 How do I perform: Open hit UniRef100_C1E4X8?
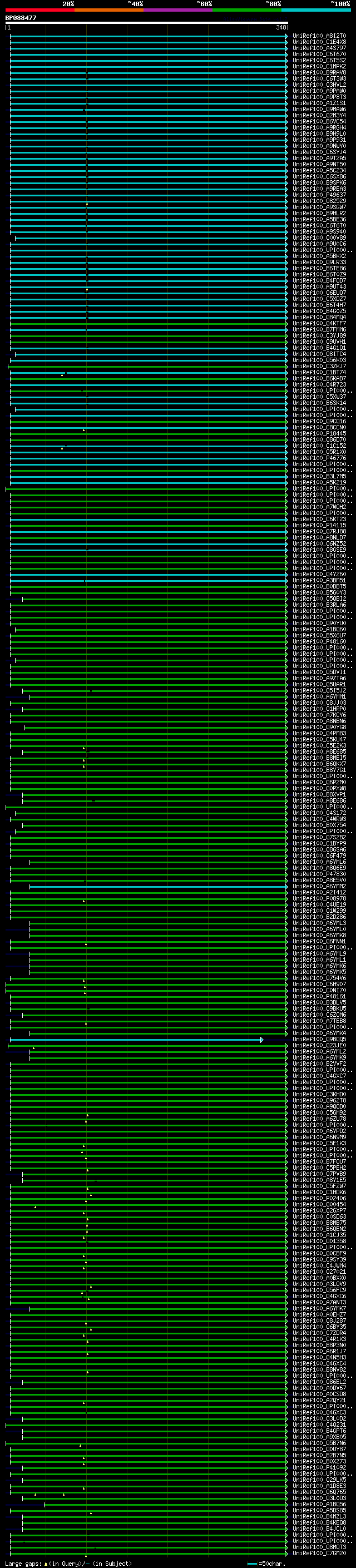point(319,42)
